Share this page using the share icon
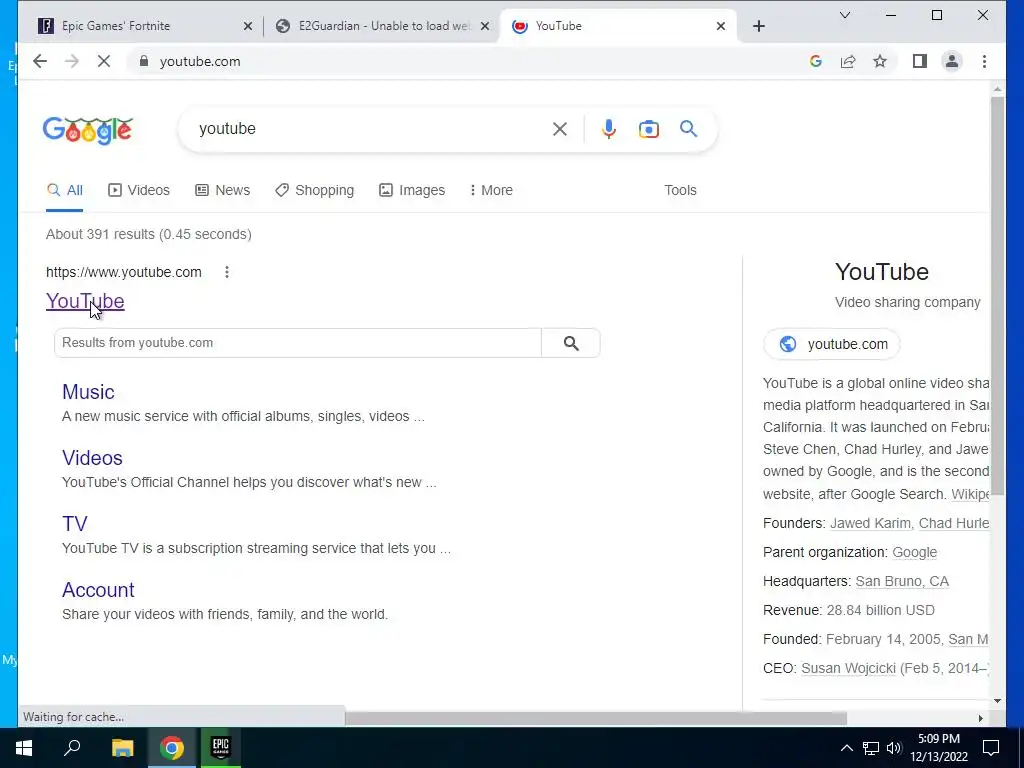The image size is (1024, 768). (848, 61)
